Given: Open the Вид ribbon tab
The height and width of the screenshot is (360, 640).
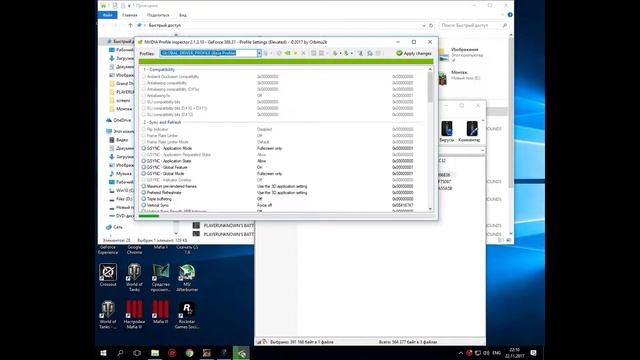Looking at the screenshot, I should [183, 15].
